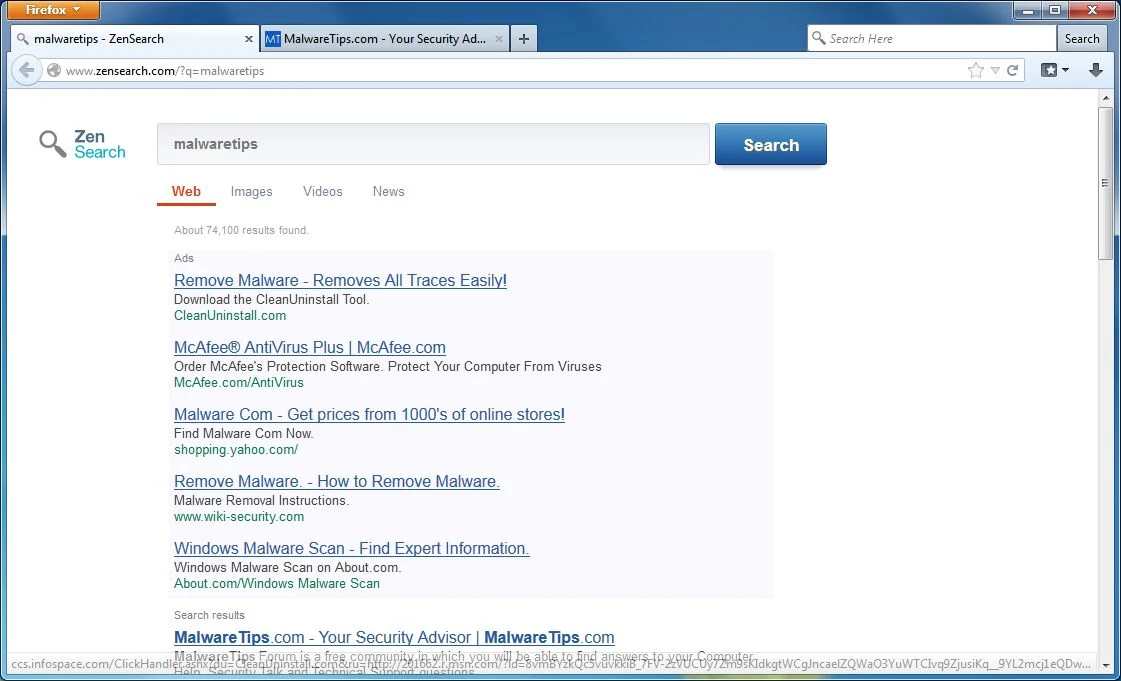Viewport: 1121px width, 681px height.
Task: Go back with the back arrow
Action: [x=26, y=70]
